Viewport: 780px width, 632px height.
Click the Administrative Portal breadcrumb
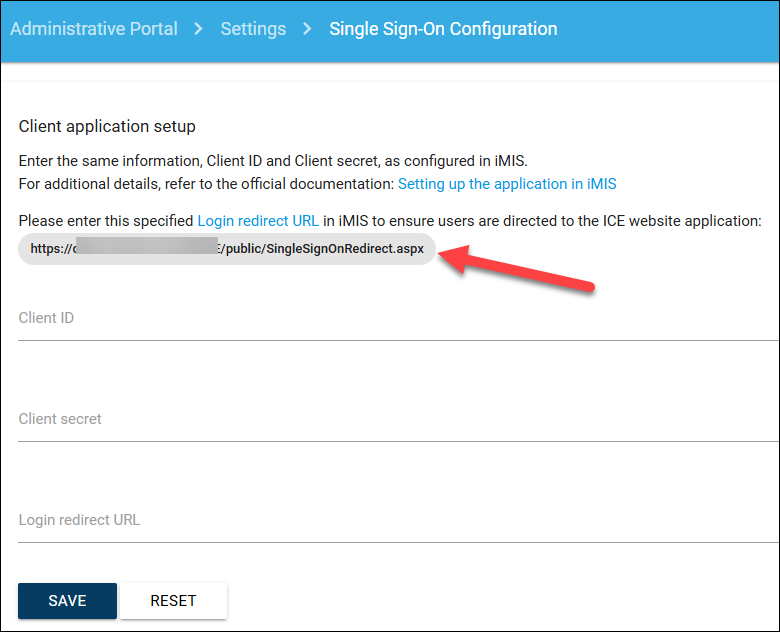point(94,29)
